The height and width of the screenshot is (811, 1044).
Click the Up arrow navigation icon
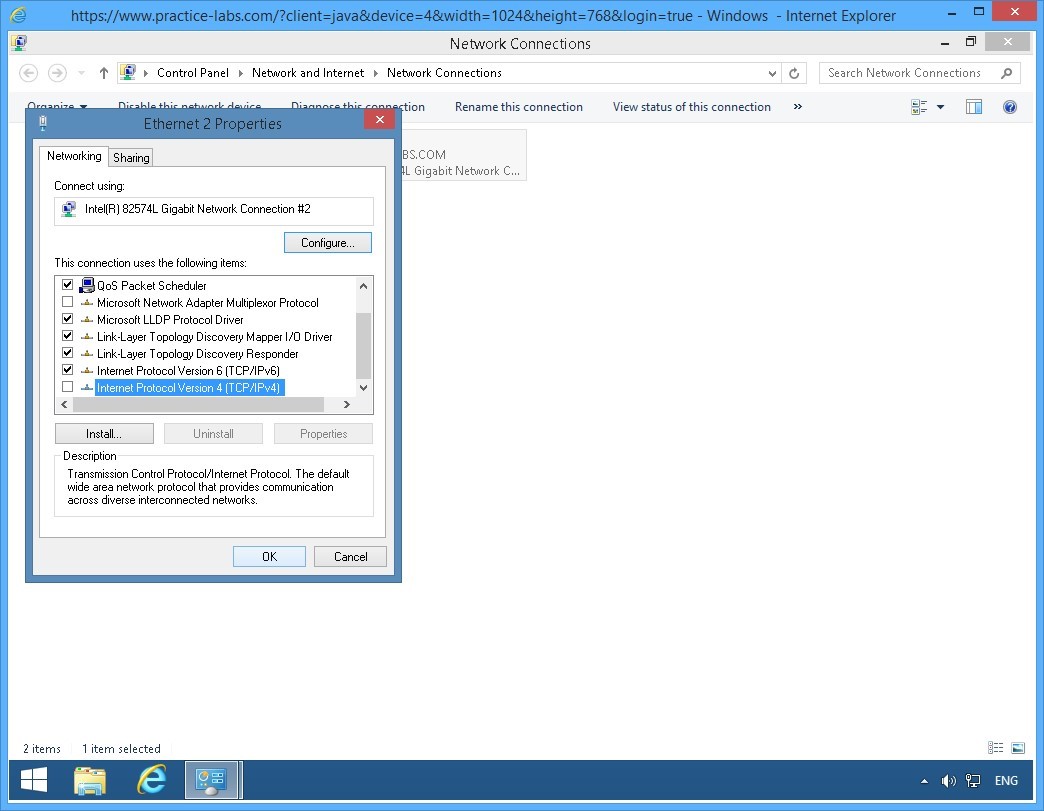pyautogui.click(x=104, y=73)
